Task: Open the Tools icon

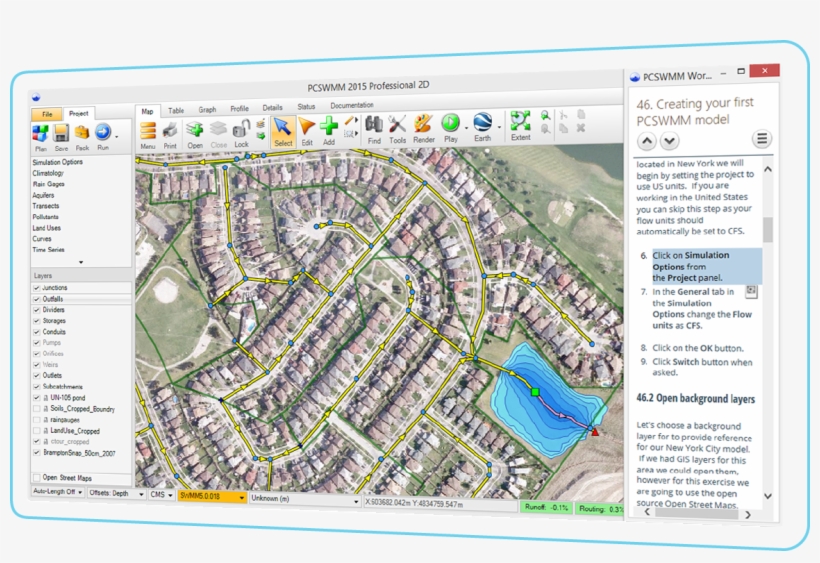Action: pyautogui.click(x=397, y=124)
